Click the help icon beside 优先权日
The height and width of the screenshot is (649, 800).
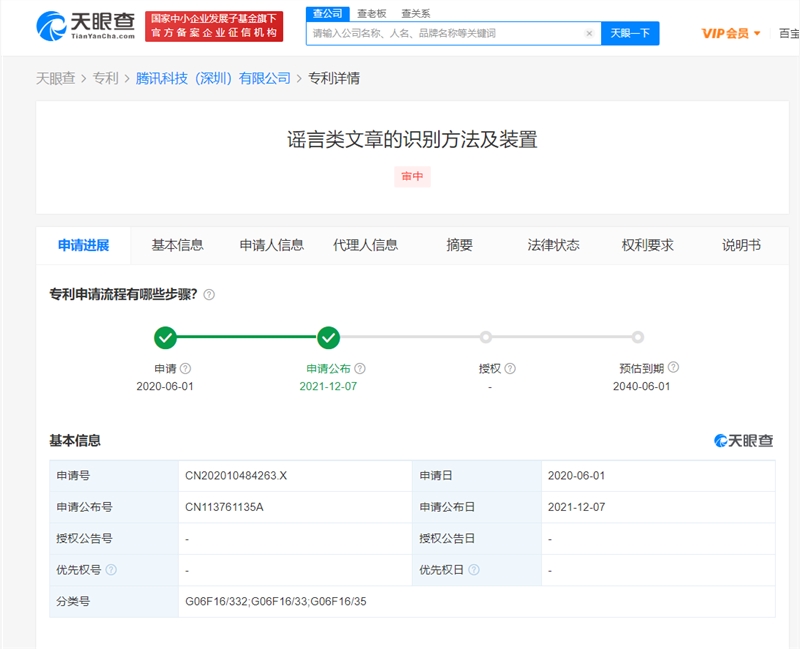click(x=474, y=570)
